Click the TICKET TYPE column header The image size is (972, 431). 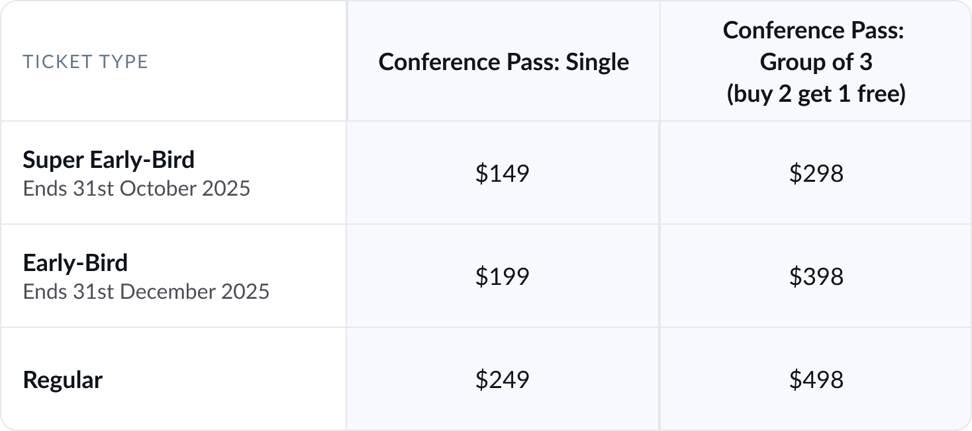click(85, 62)
